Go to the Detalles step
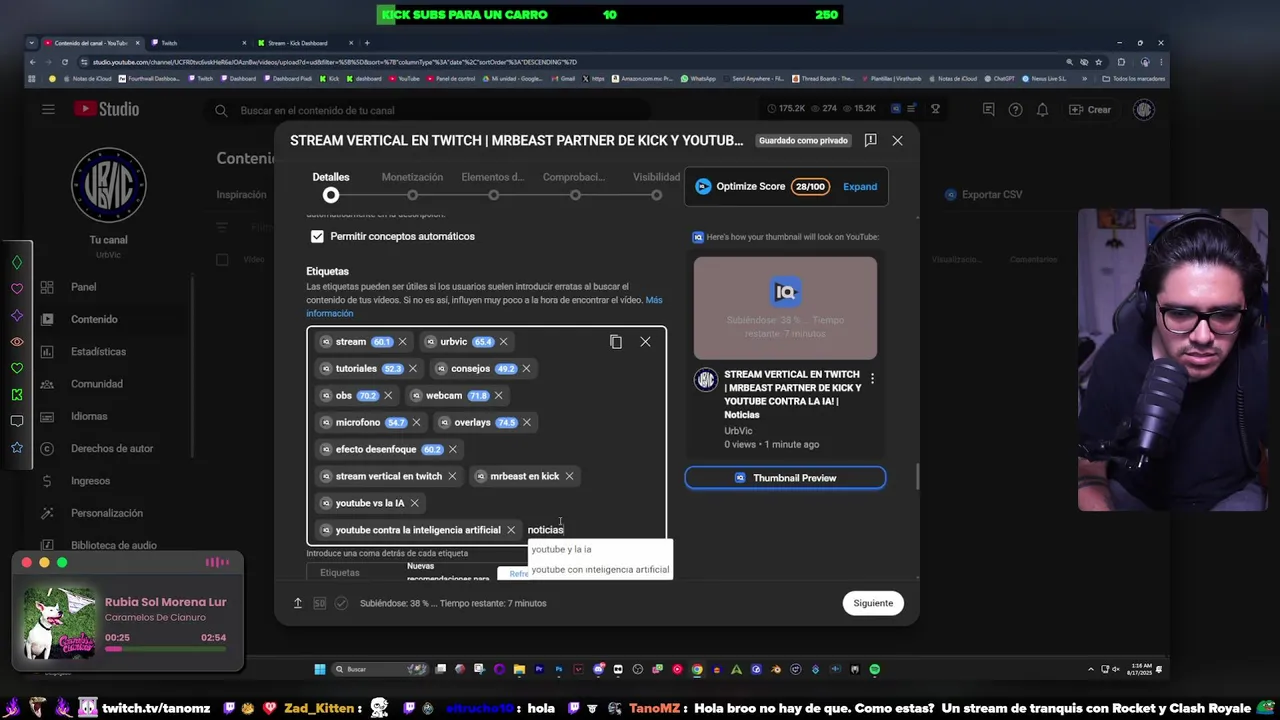Screen dimensions: 1280x720 pyautogui.click(x=331, y=186)
